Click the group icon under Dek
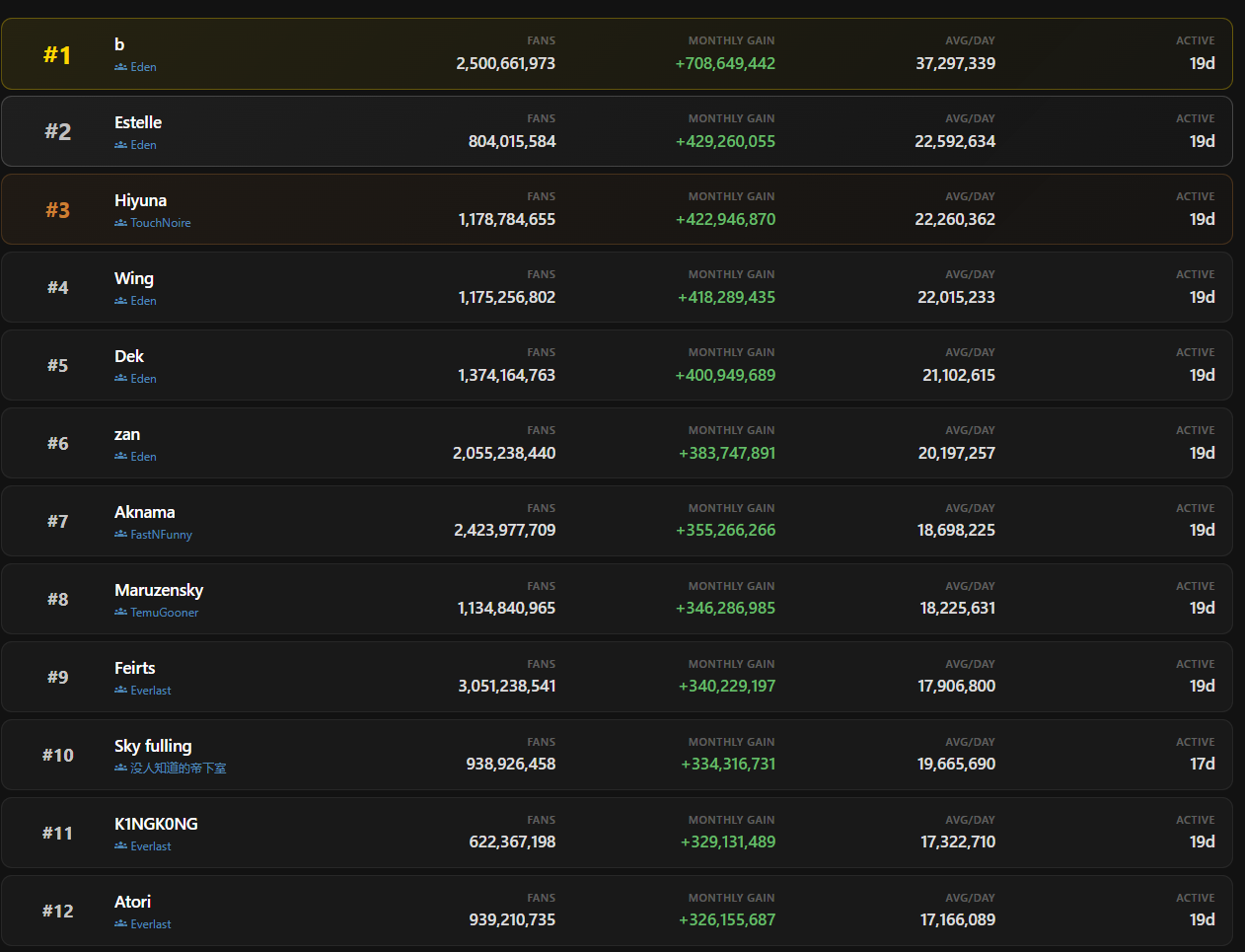This screenshot has height=952, width=1245. click(120, 379)
